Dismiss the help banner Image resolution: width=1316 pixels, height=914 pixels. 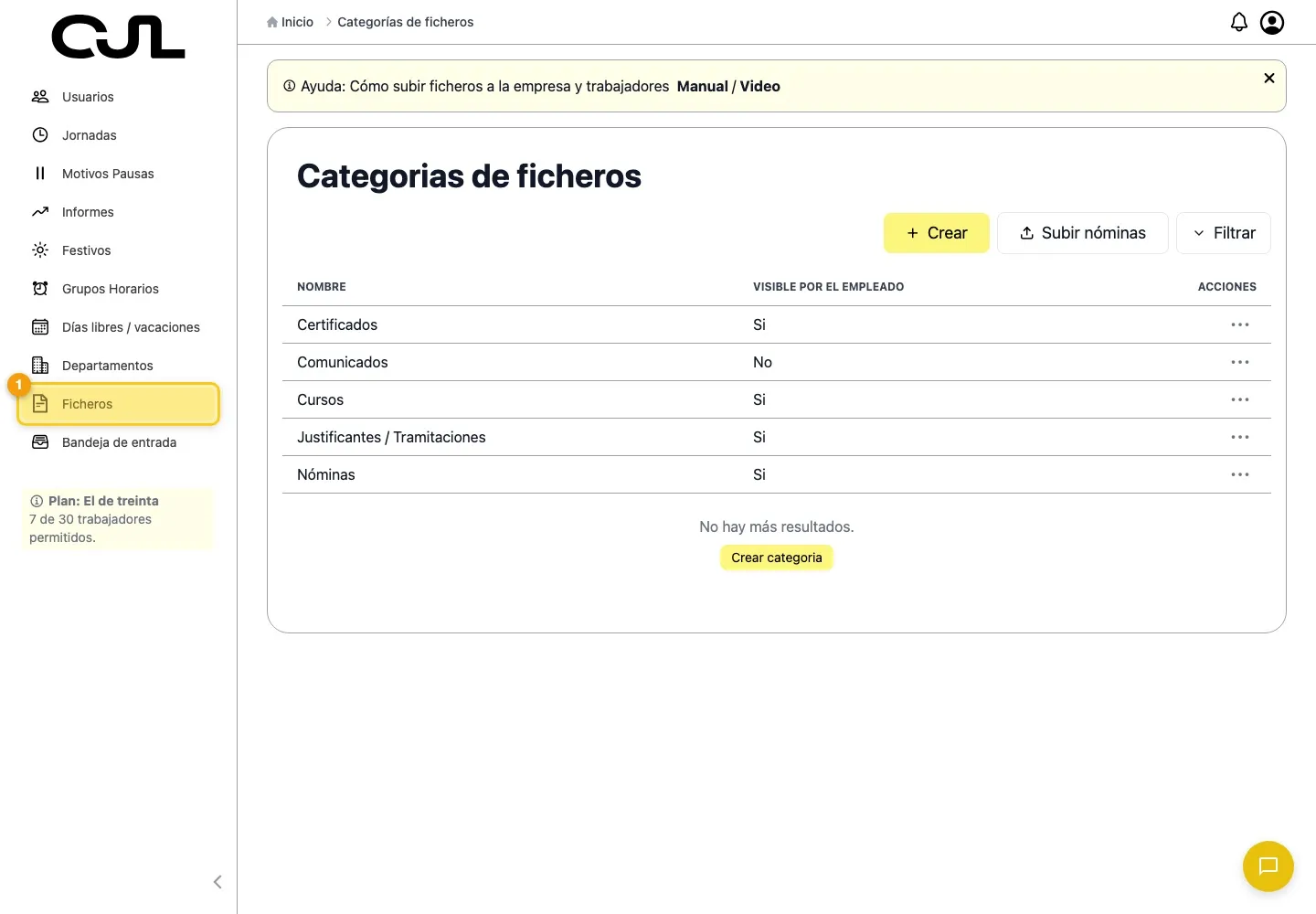coord(1268,78)
